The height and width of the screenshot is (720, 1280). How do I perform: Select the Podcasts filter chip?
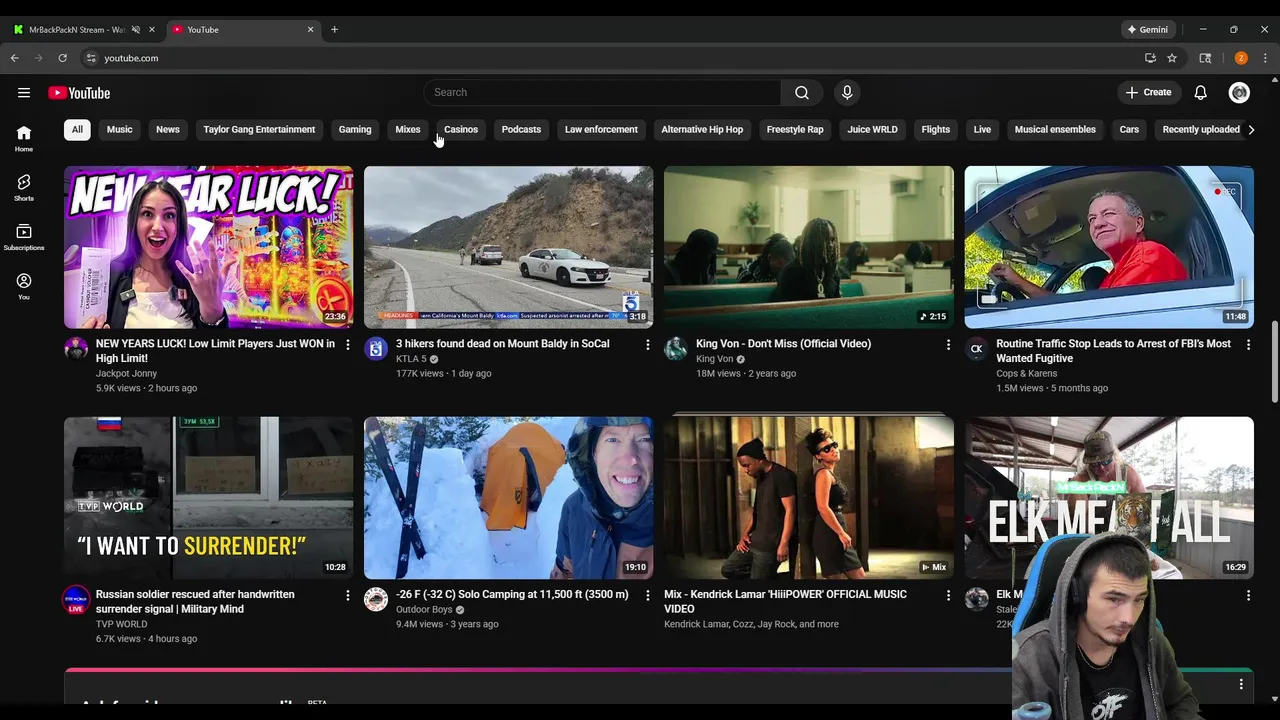tap(521, 129)
